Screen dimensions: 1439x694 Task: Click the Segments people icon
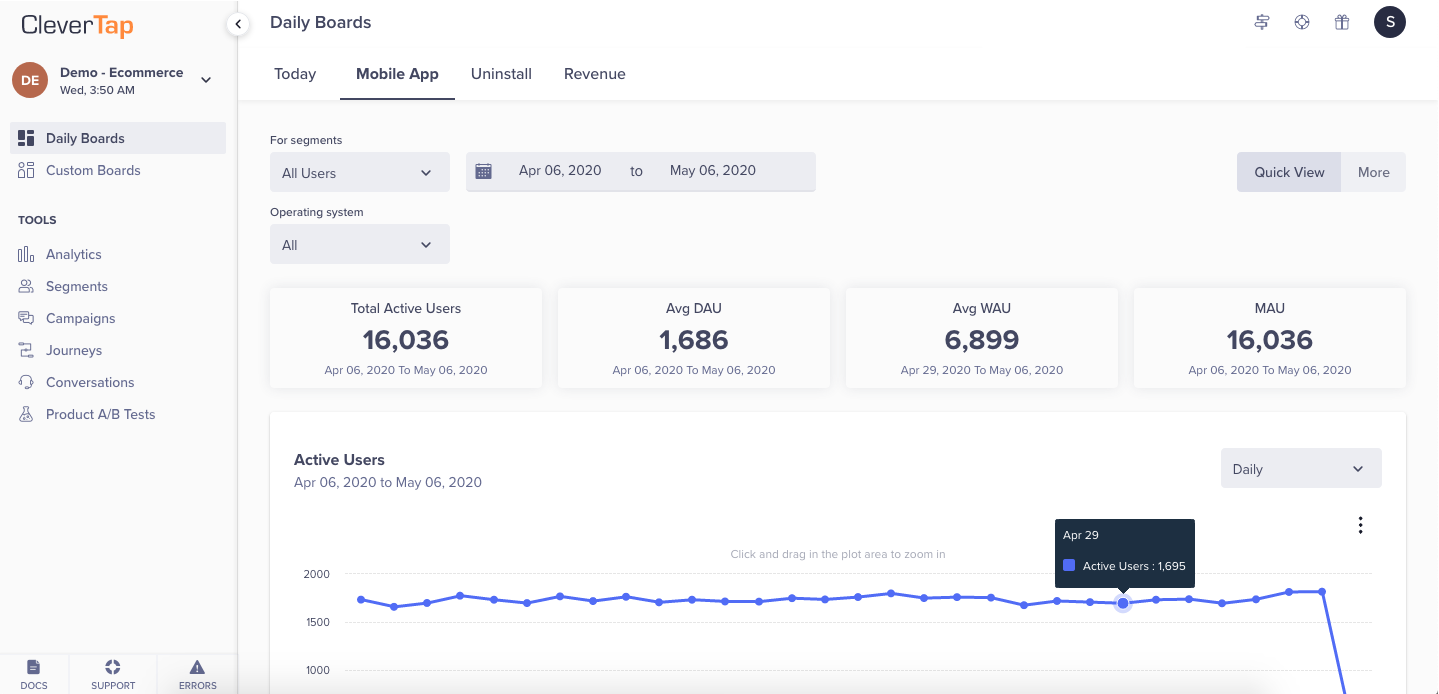pos(26,286)
